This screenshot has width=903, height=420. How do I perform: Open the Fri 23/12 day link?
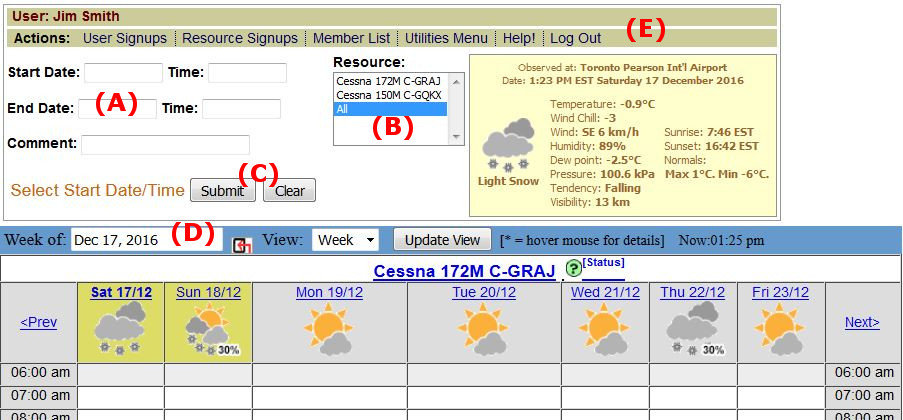tap(780, 292)
